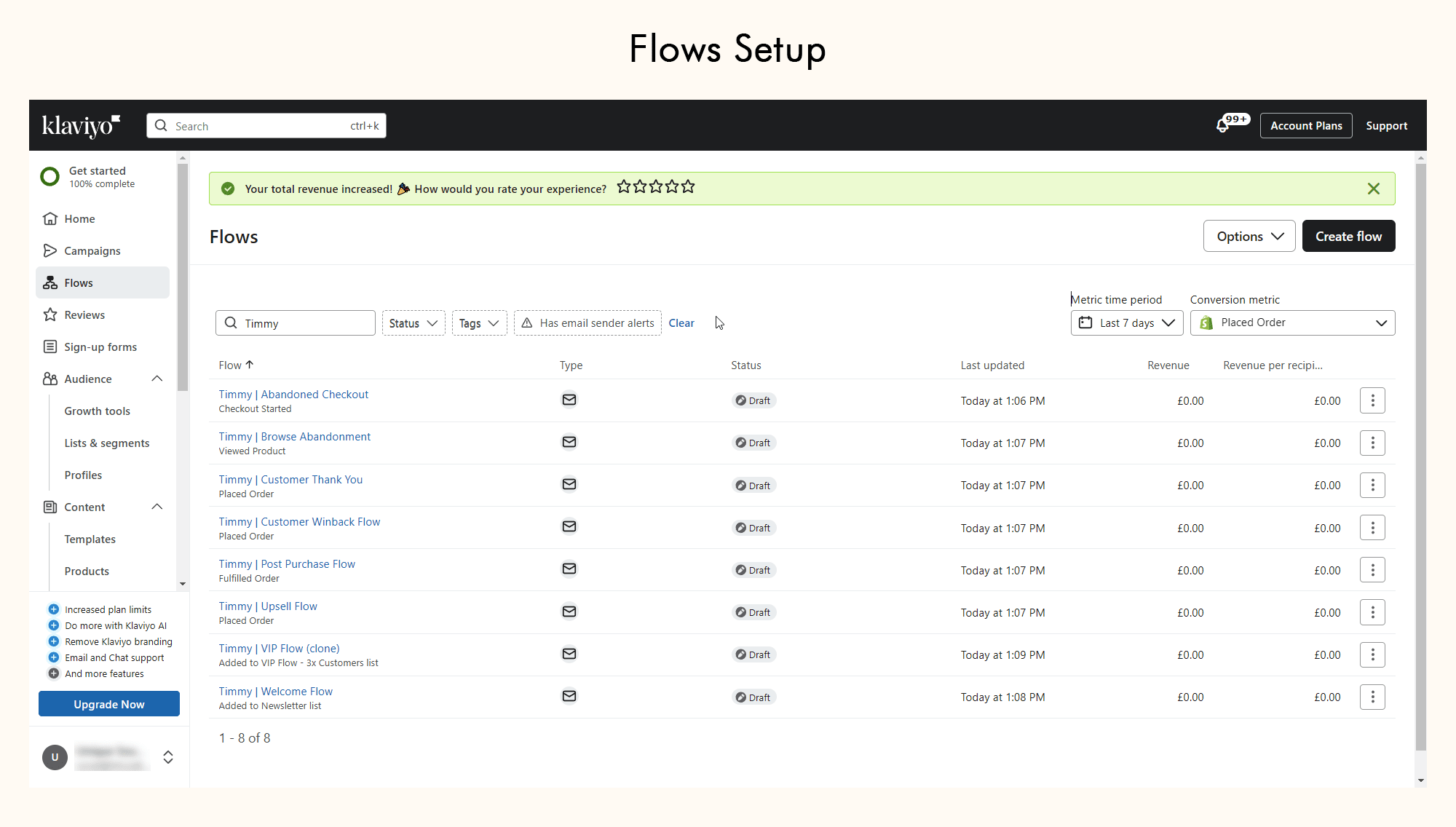
Task: Open the Timmy | VIP Flow (clone) link
Action: [x=279, y=649]
